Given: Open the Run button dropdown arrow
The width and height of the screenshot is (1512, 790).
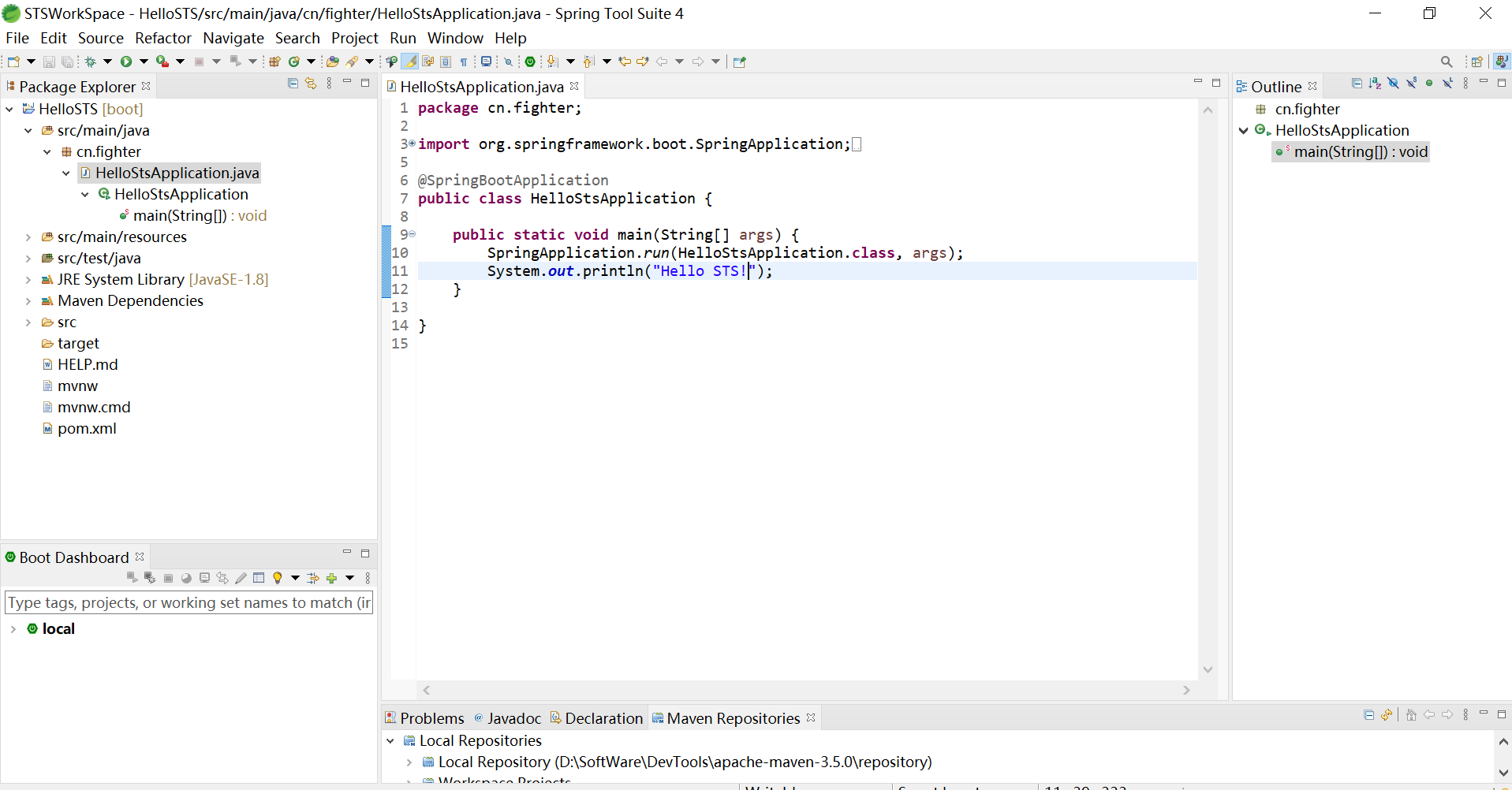Looking at the screenshot, I should 144,61.
